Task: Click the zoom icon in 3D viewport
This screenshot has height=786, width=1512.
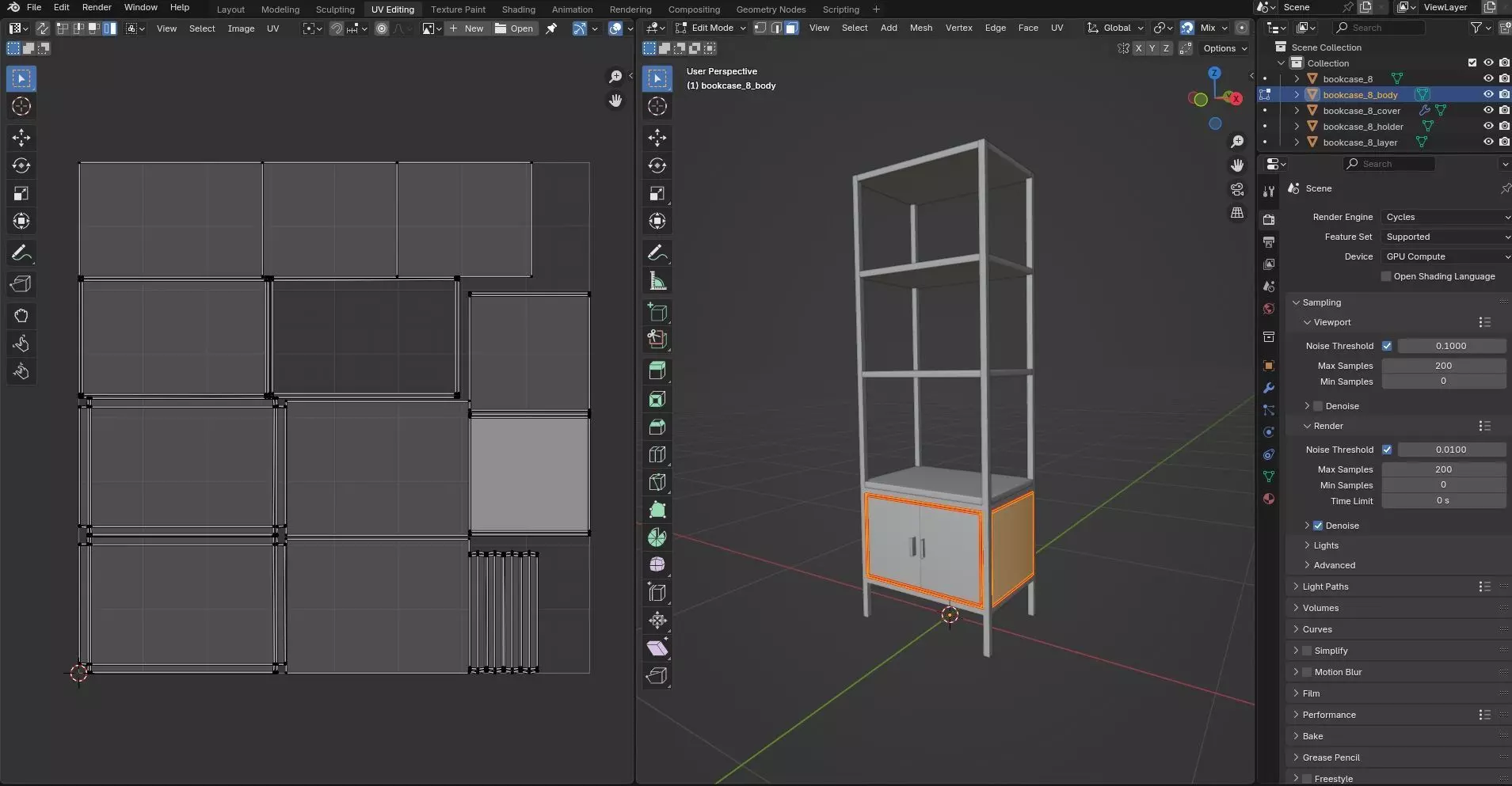Action: point(1237,142)
